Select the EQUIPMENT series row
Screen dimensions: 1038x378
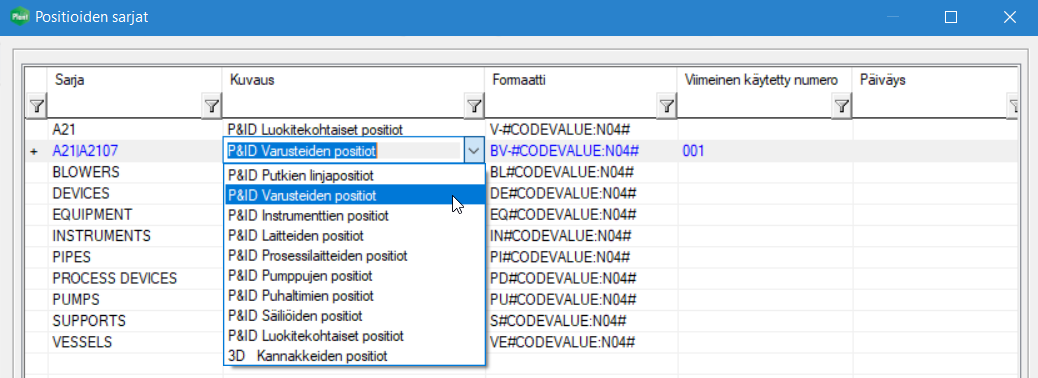click(x=135, y=214)
